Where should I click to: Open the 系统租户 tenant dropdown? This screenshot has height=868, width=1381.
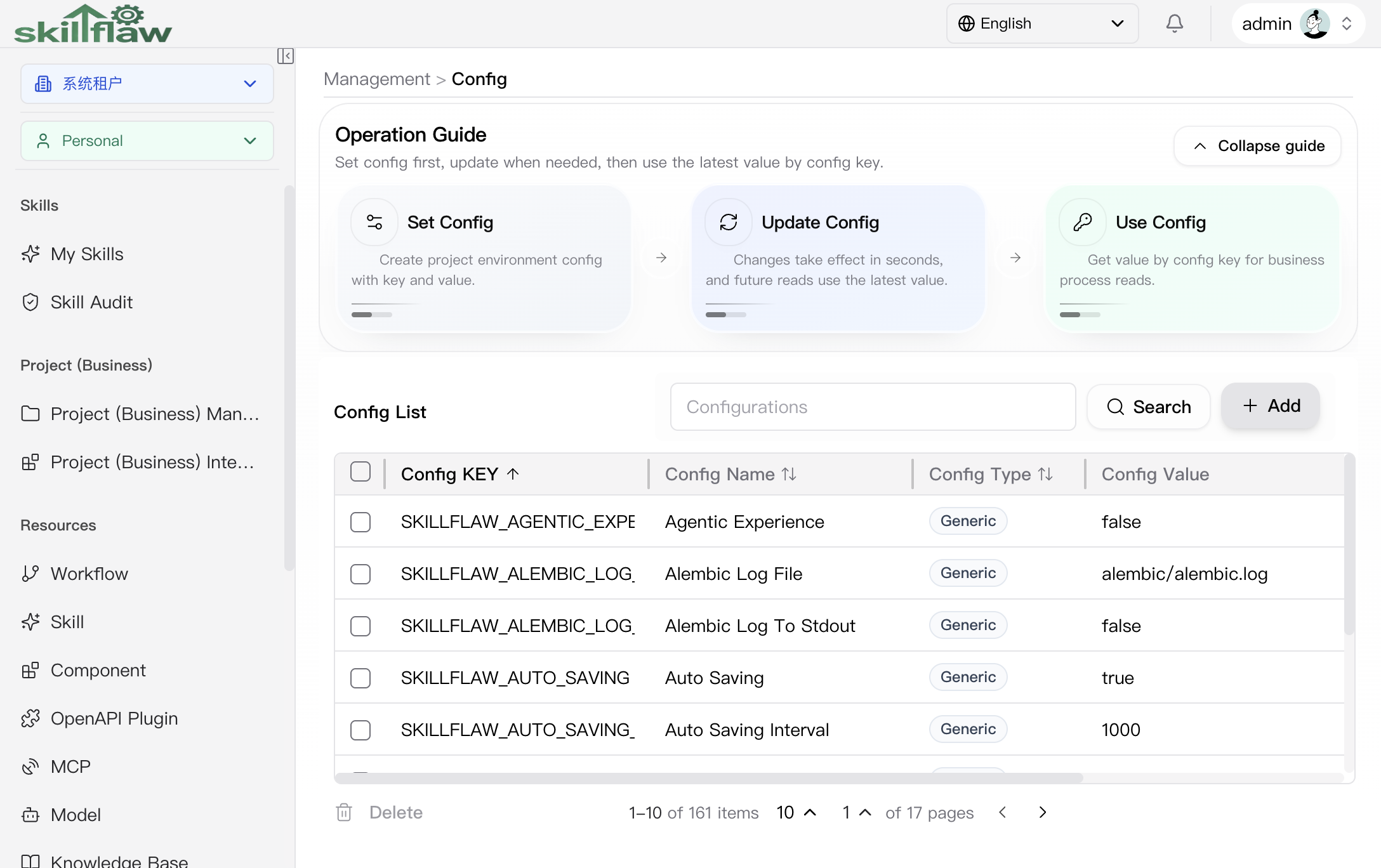(x=147, y=83)
